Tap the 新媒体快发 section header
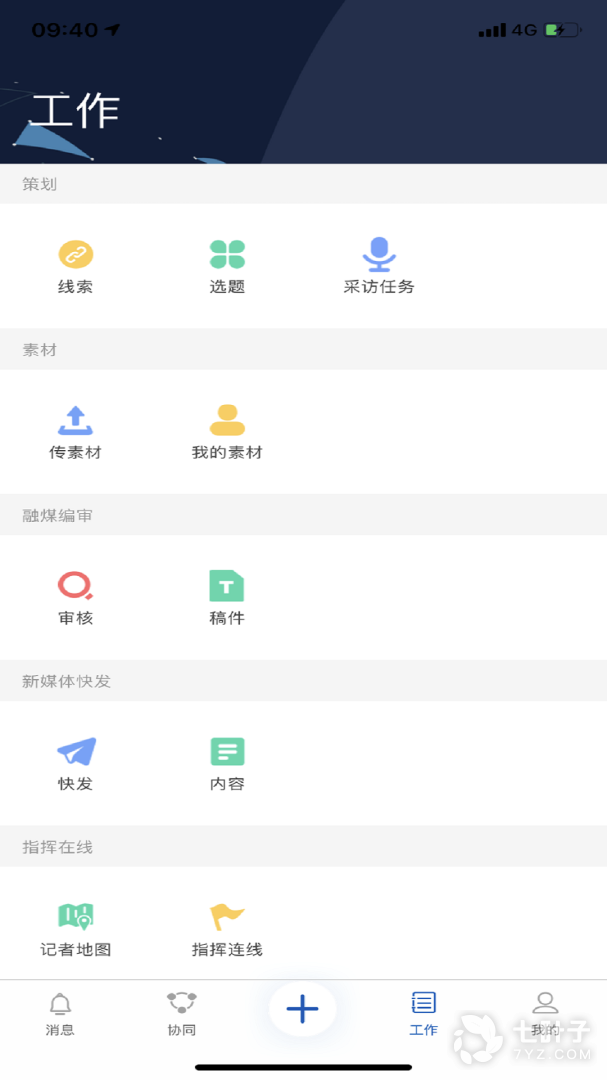Screen dimensions: 607x1080 pyautogui.click(x=67, y=681)
